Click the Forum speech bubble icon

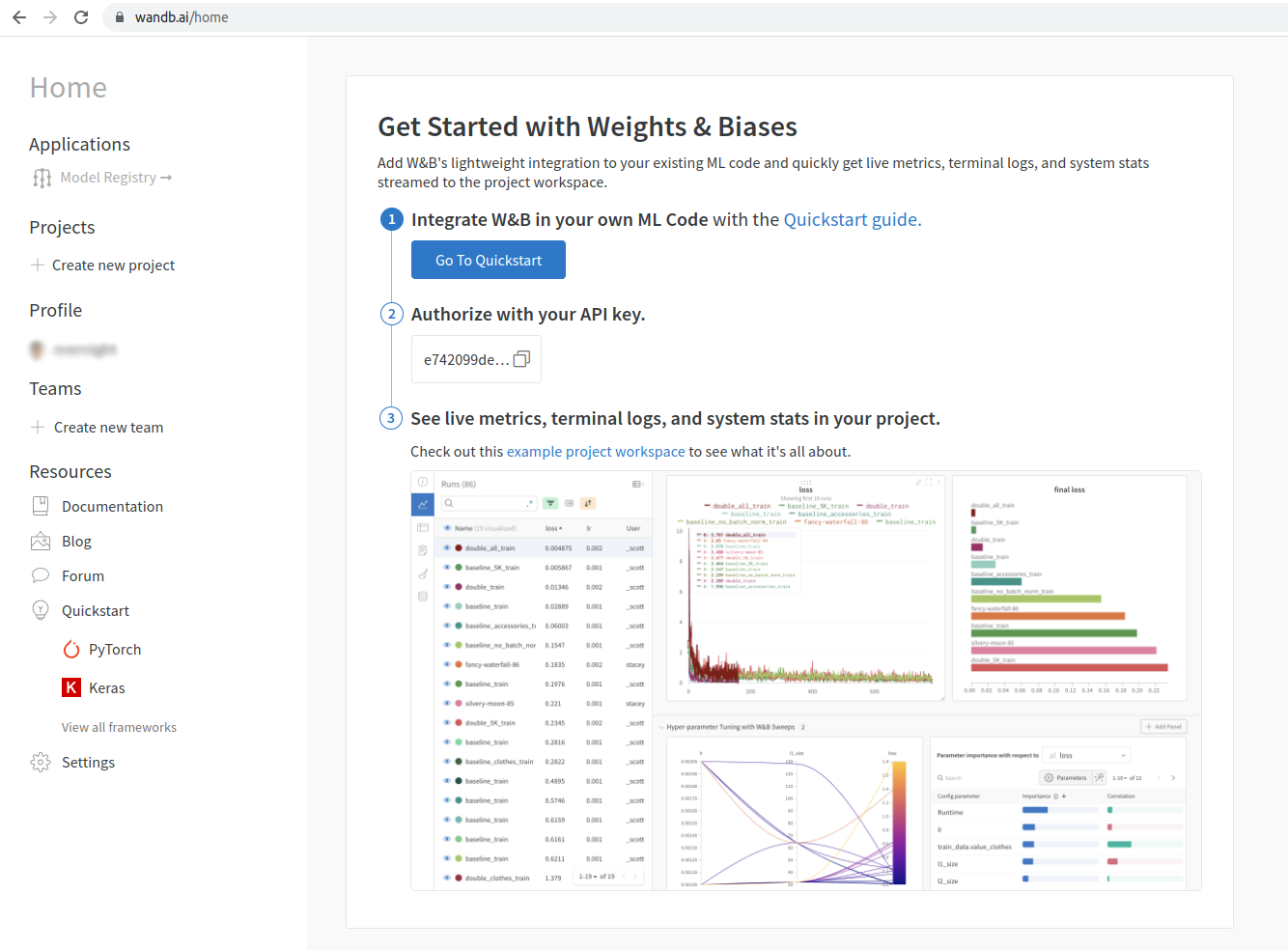(x=41, y=575)
